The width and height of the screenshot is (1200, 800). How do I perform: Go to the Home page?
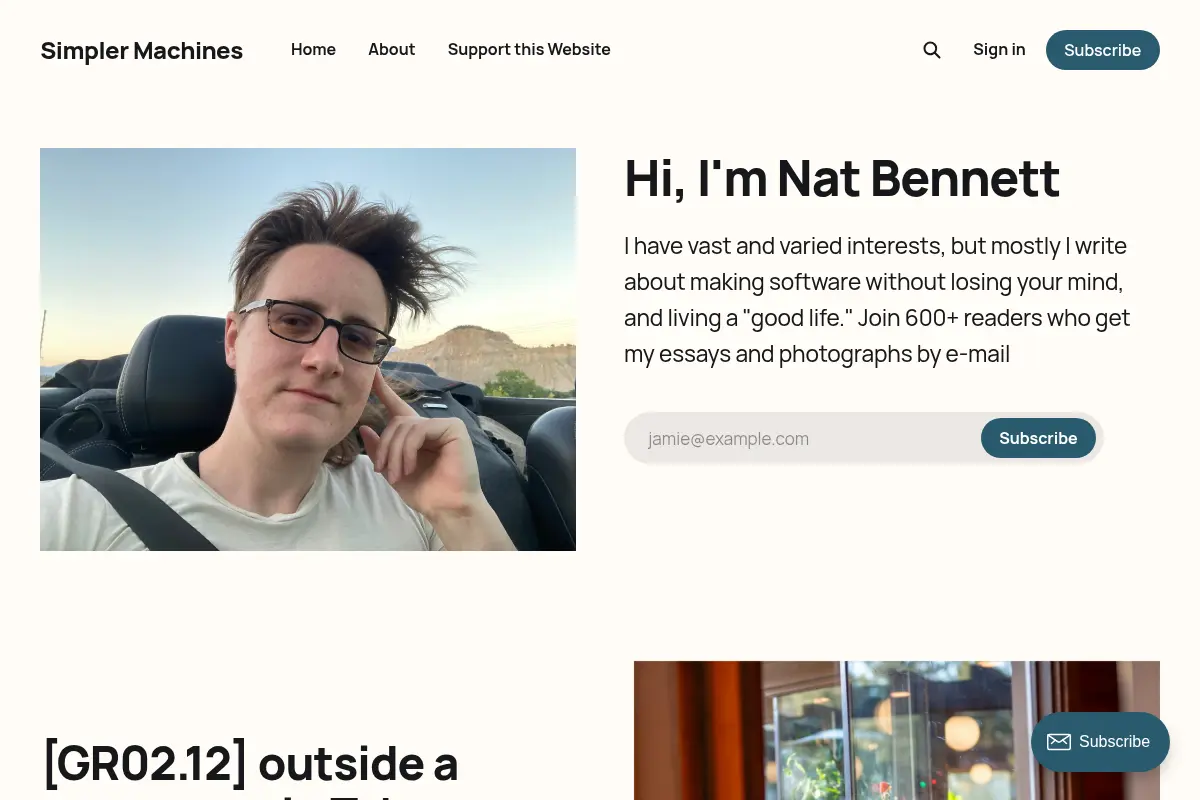[313, 50]
